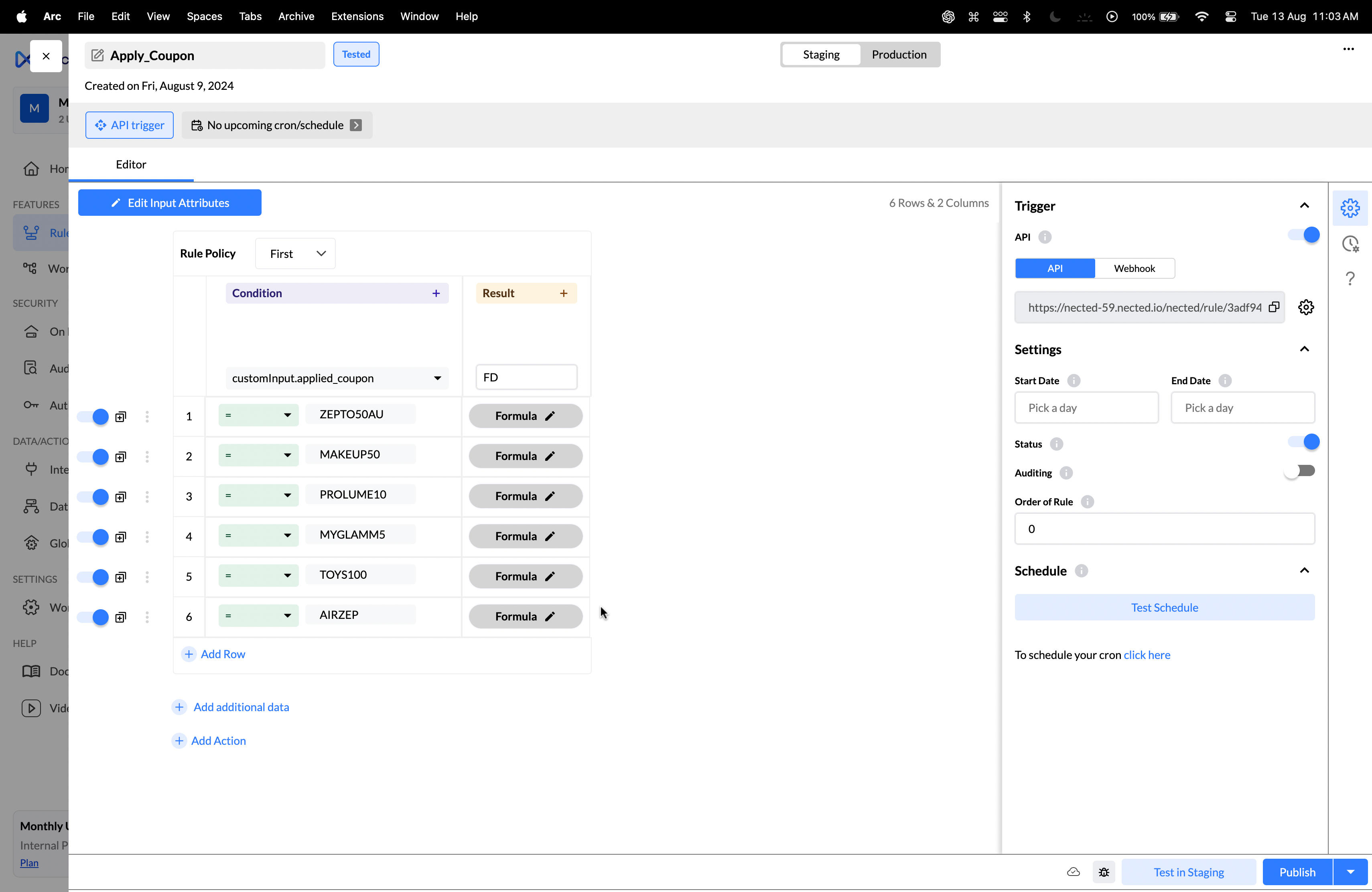Turn off row 6 AIRZEP toggle

coord(93,617)
